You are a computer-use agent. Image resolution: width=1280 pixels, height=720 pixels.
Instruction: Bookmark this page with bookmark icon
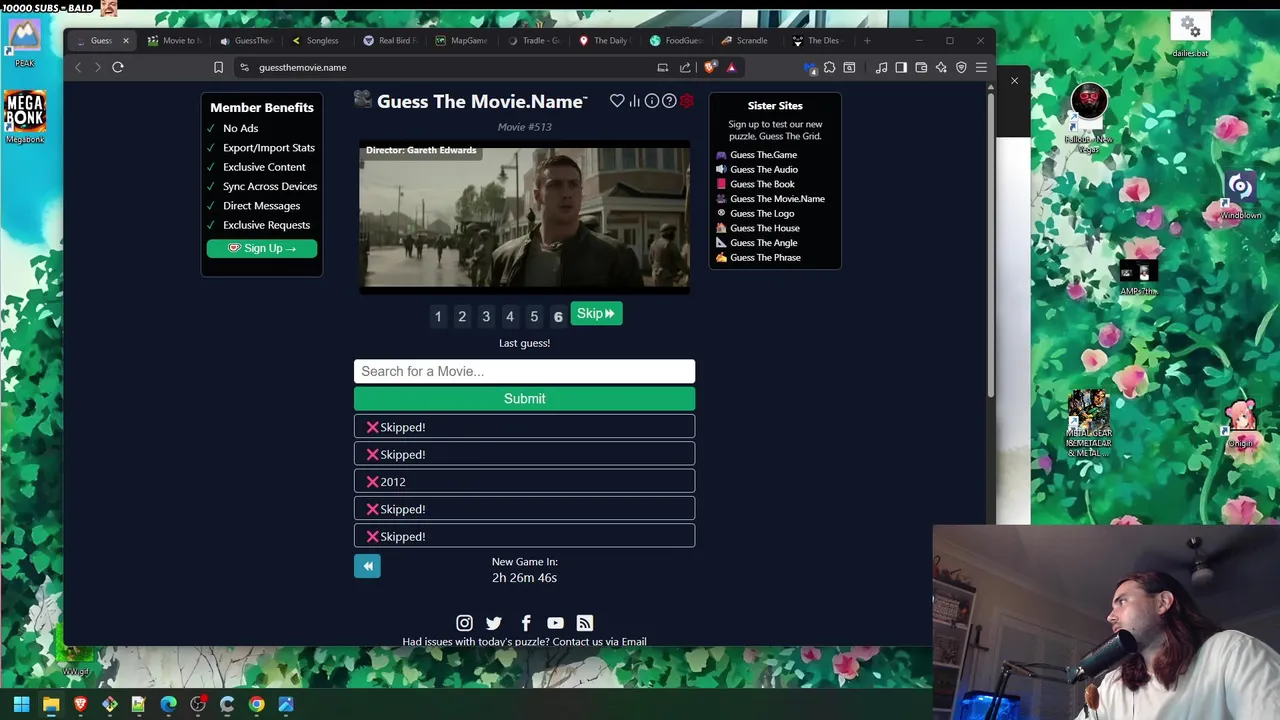click(218, 67)
